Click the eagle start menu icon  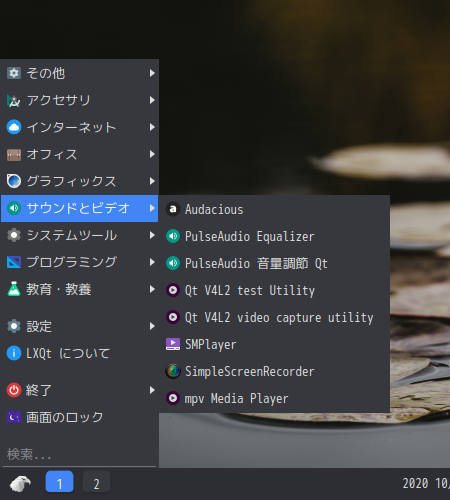20,483
